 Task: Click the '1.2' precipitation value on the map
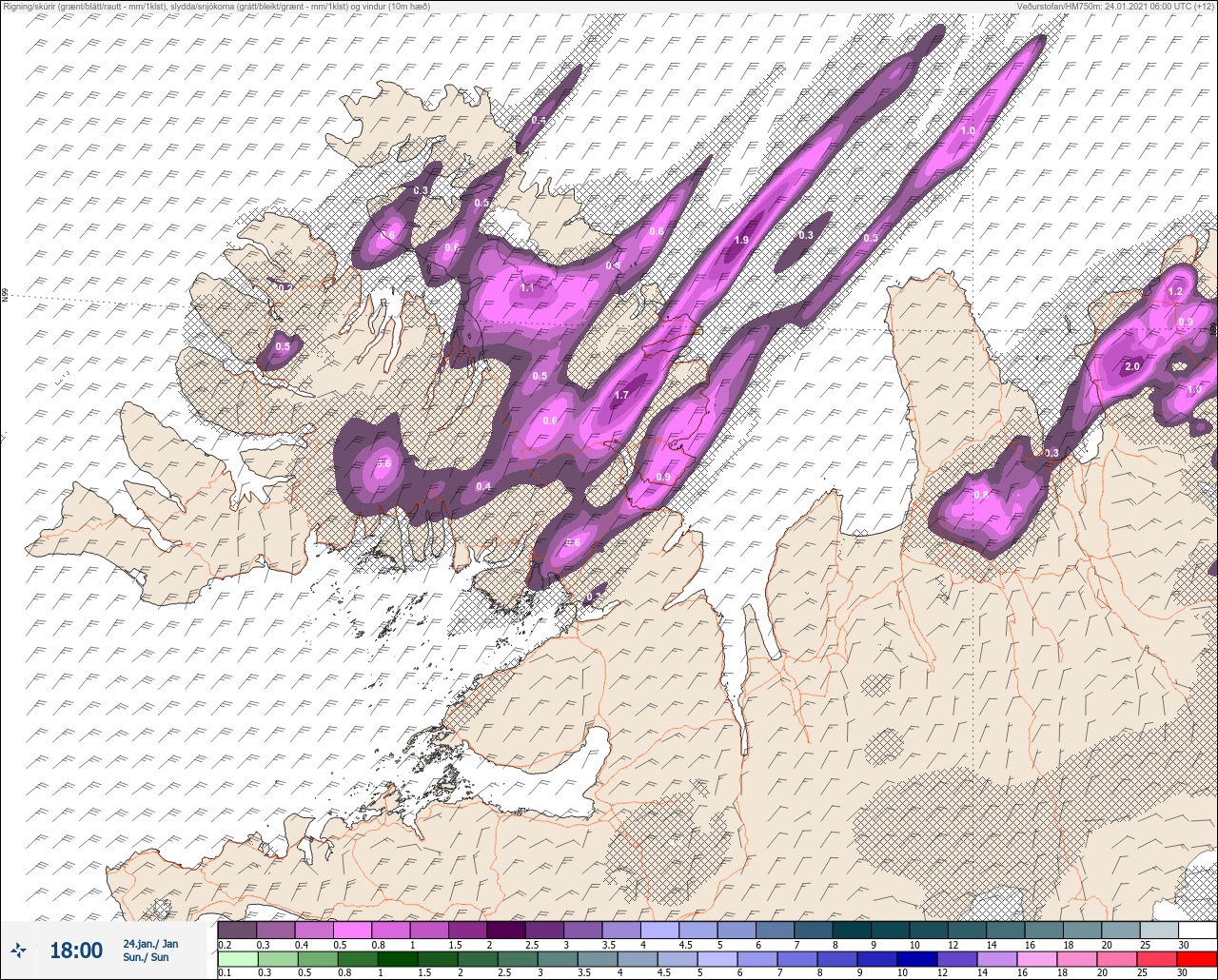pyautogui.click(x=1175, y=292)
